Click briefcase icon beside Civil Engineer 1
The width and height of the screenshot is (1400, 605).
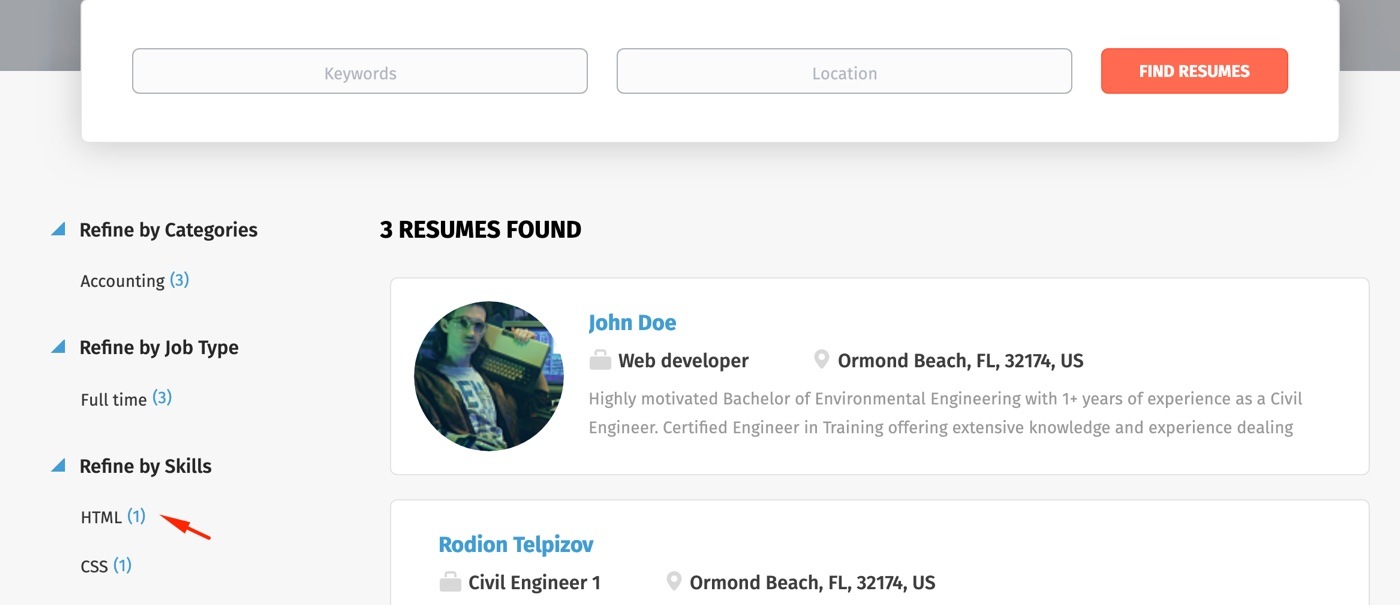450,582
